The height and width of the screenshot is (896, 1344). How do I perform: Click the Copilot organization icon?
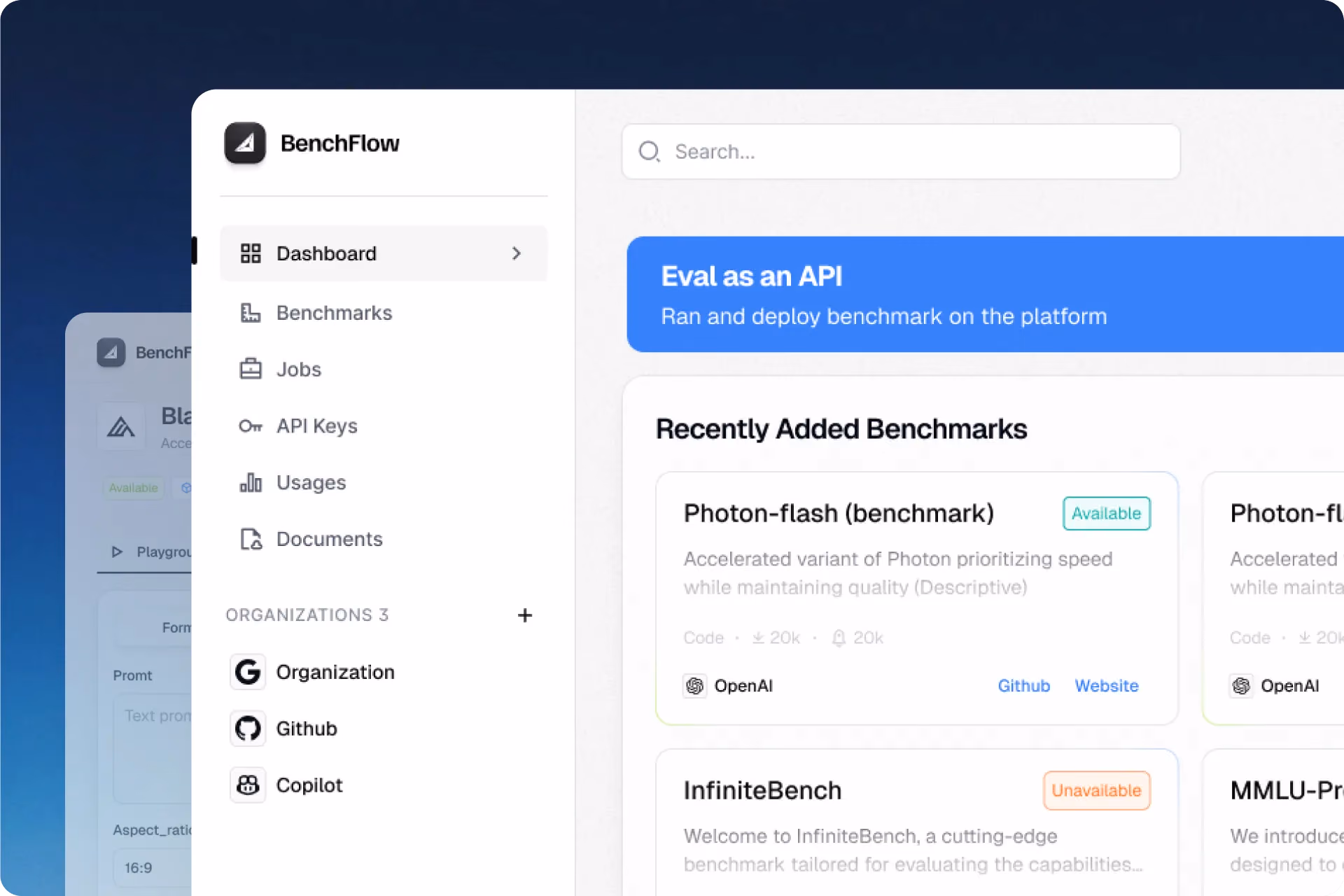pyautogui.click(x=248, y=785)
